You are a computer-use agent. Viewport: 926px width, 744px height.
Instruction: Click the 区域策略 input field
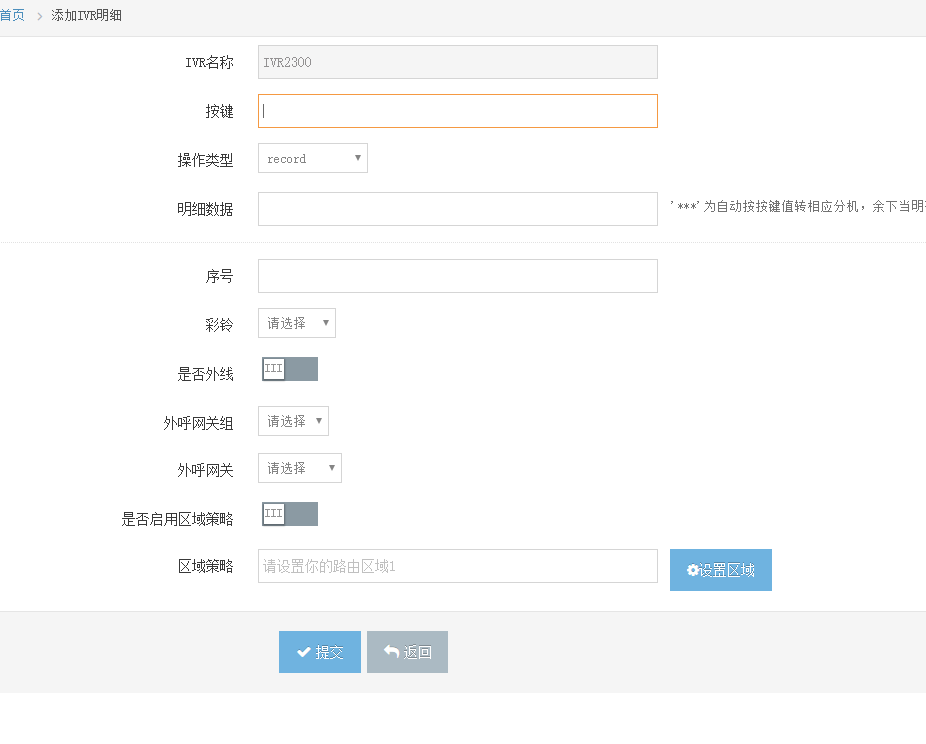[x=458, y=566]
